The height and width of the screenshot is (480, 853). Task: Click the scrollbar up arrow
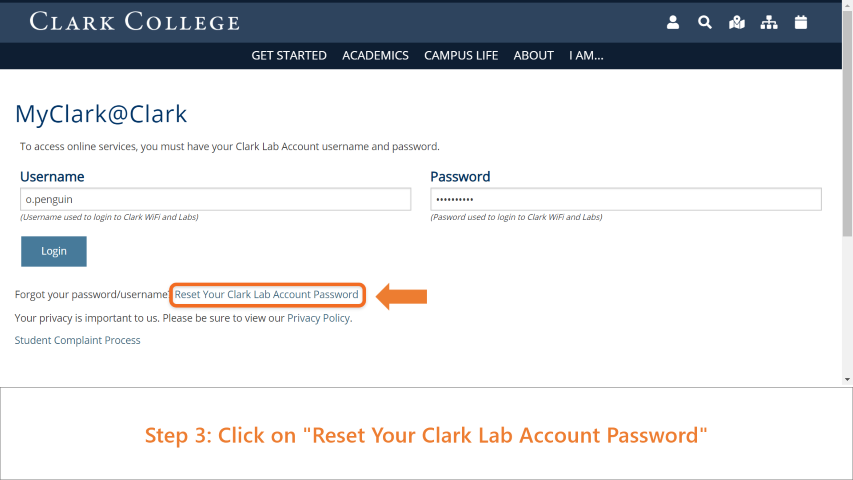tap(848, 4)
